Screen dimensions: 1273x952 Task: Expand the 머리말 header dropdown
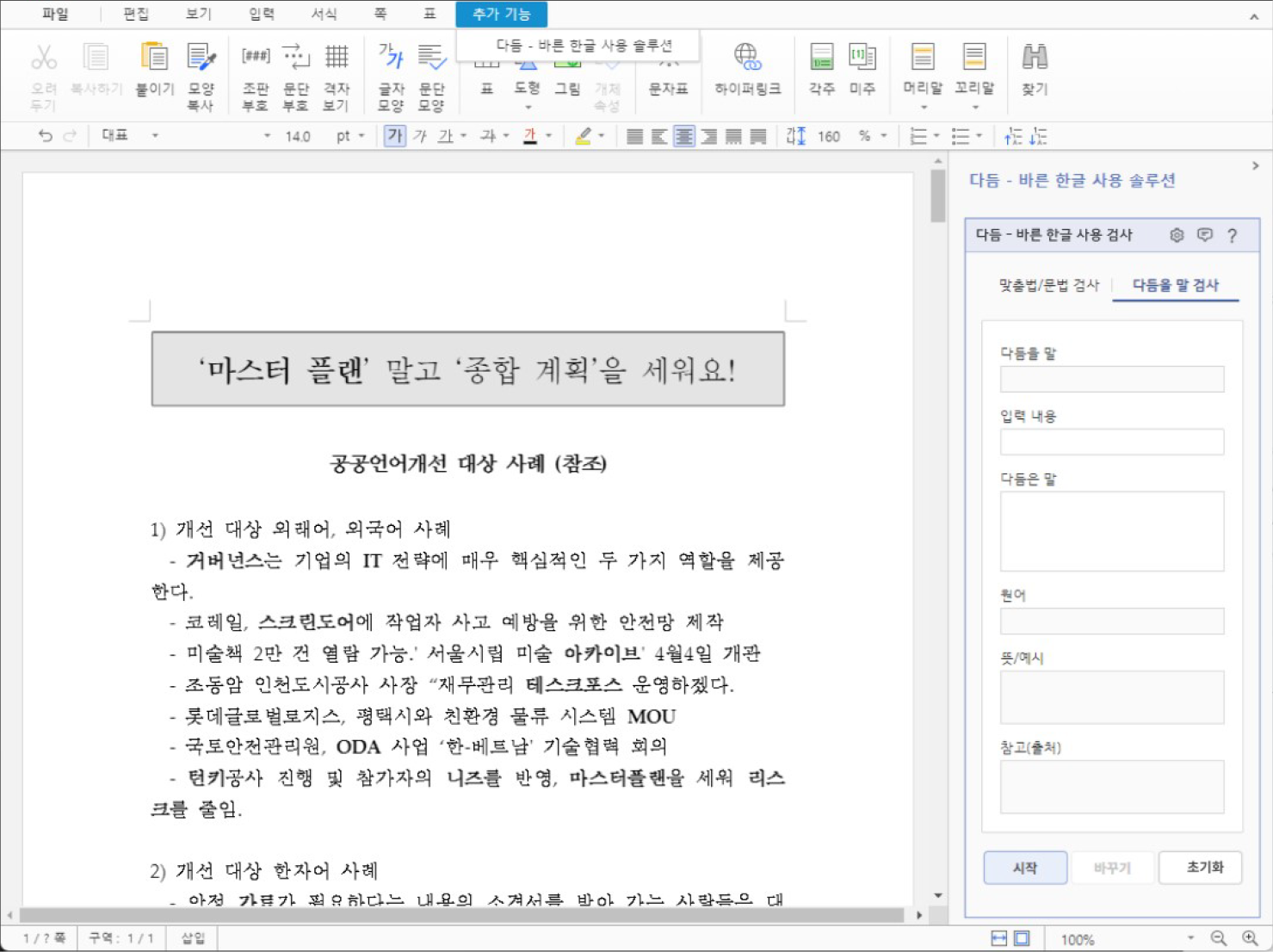(924, 108)
